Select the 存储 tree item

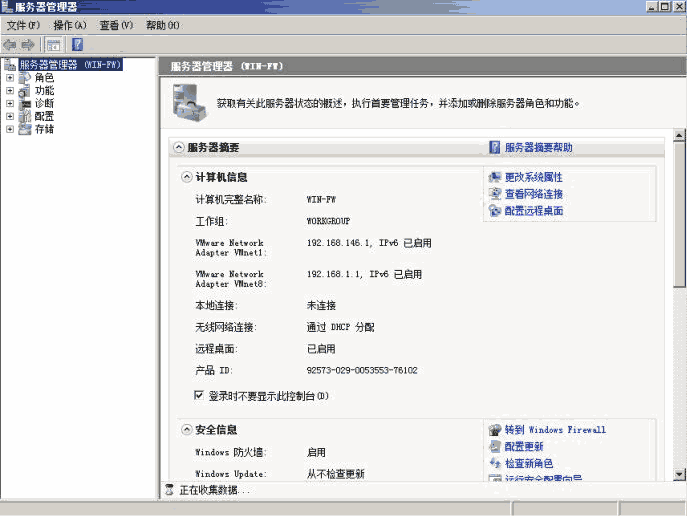(44, 129)
